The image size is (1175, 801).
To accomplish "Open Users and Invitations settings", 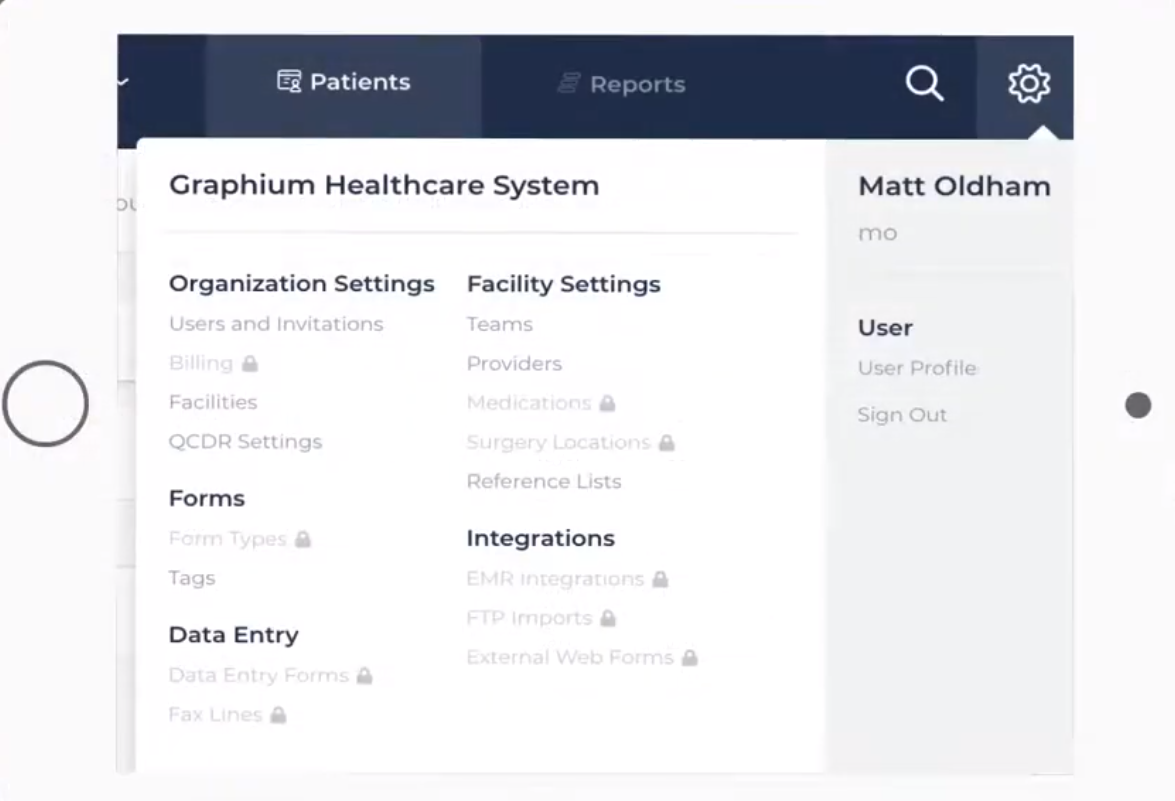I will pyautogui.click(x=276, y=324).
